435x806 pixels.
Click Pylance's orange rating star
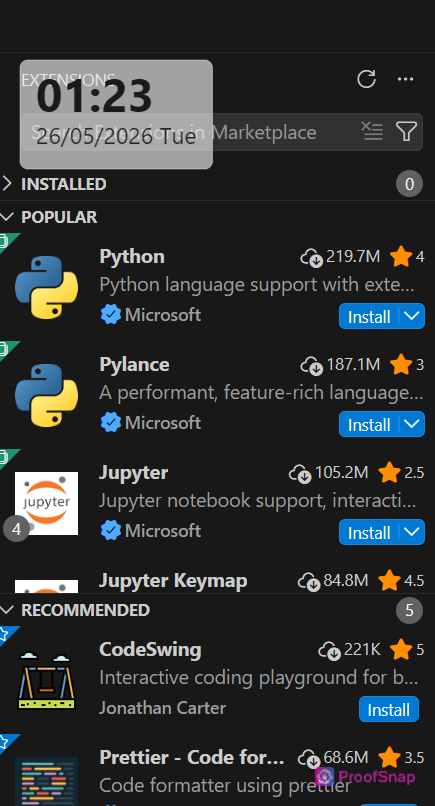click(401, 364)
